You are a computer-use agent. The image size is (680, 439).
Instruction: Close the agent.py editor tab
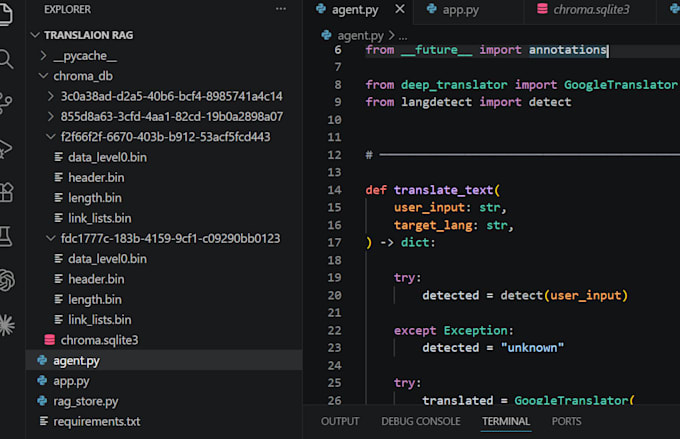(400, 9)
